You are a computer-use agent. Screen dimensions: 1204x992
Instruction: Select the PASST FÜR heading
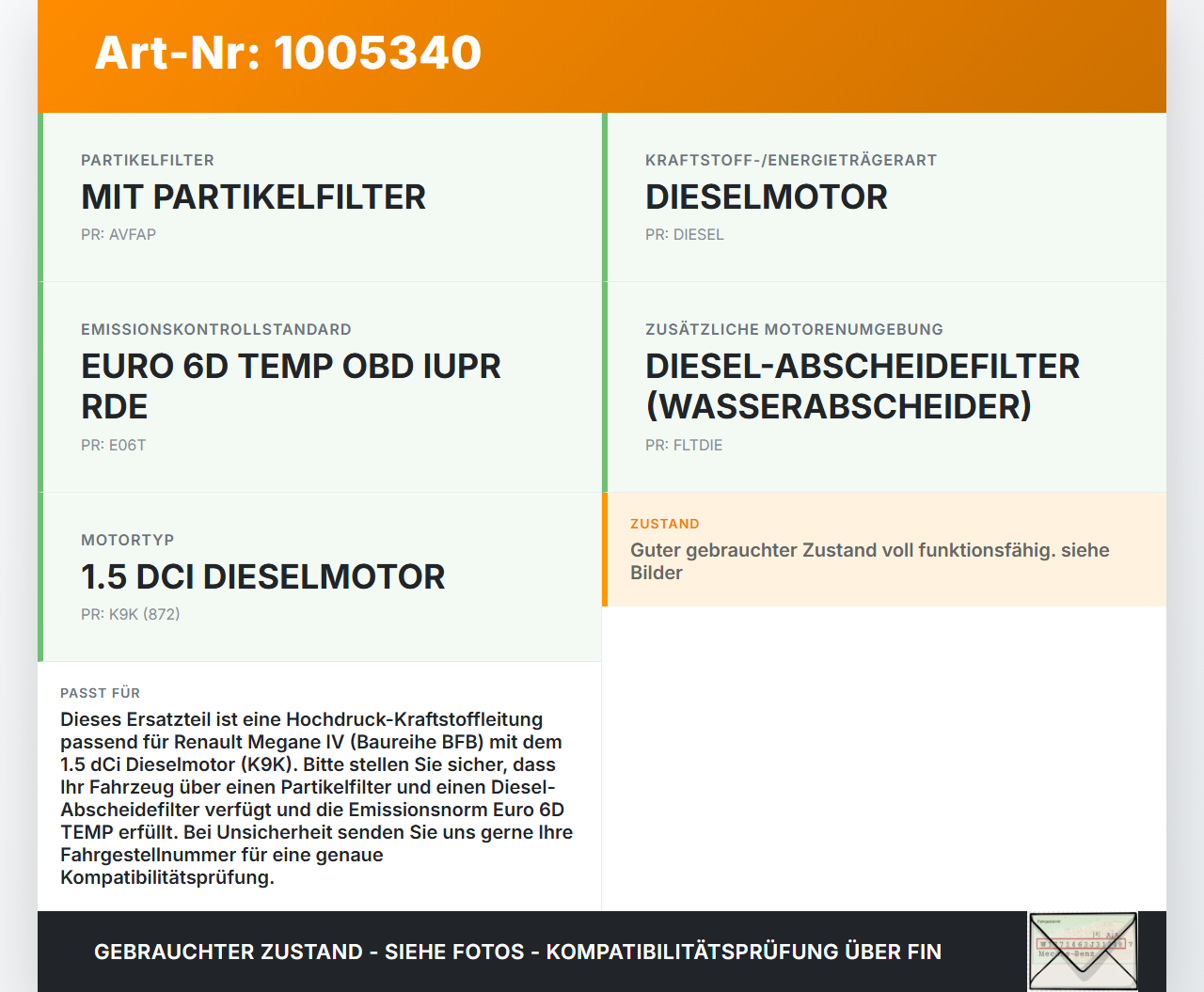point(101,693)
